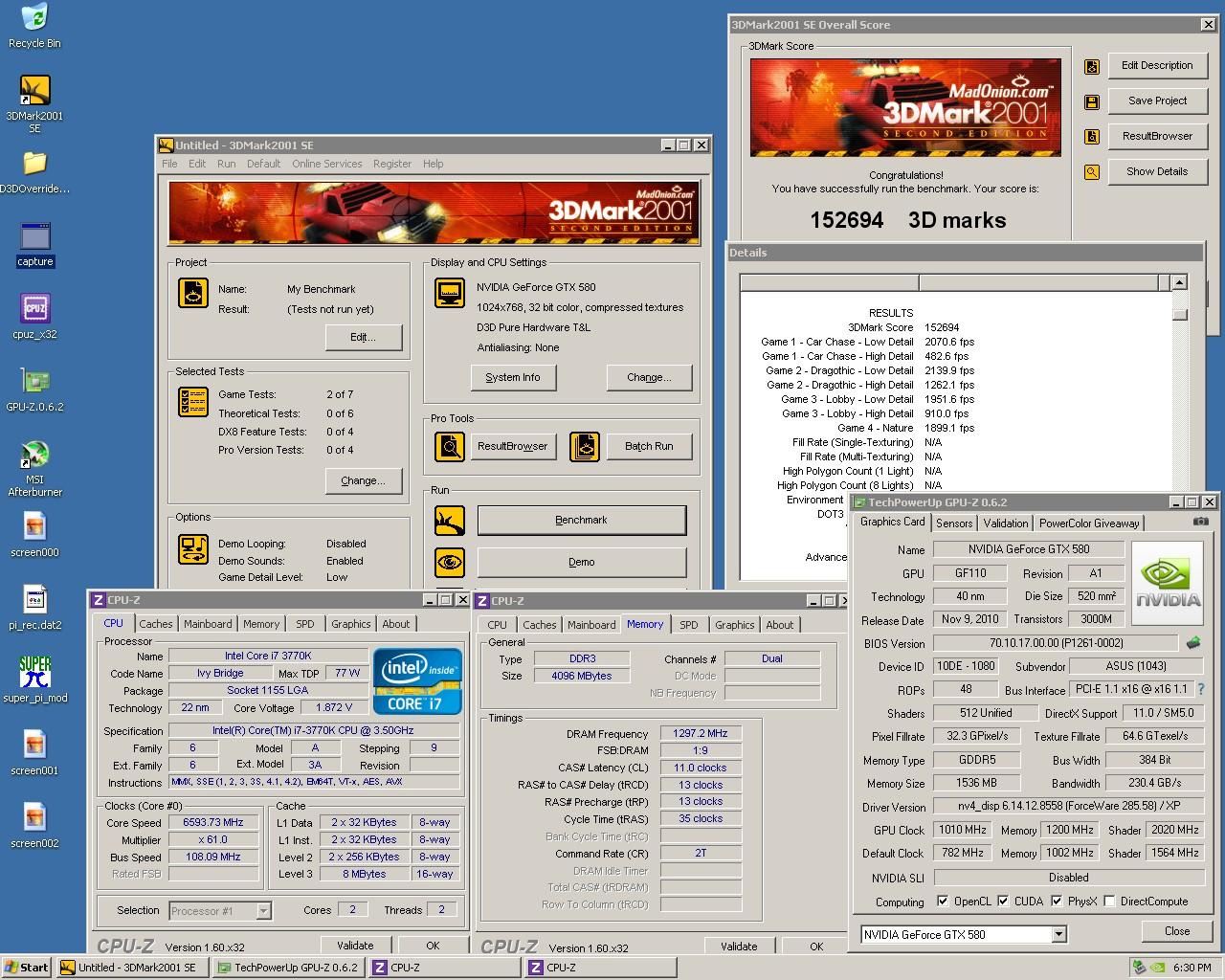
Task: Click the System Info button
Action: [x=513, y=377]
